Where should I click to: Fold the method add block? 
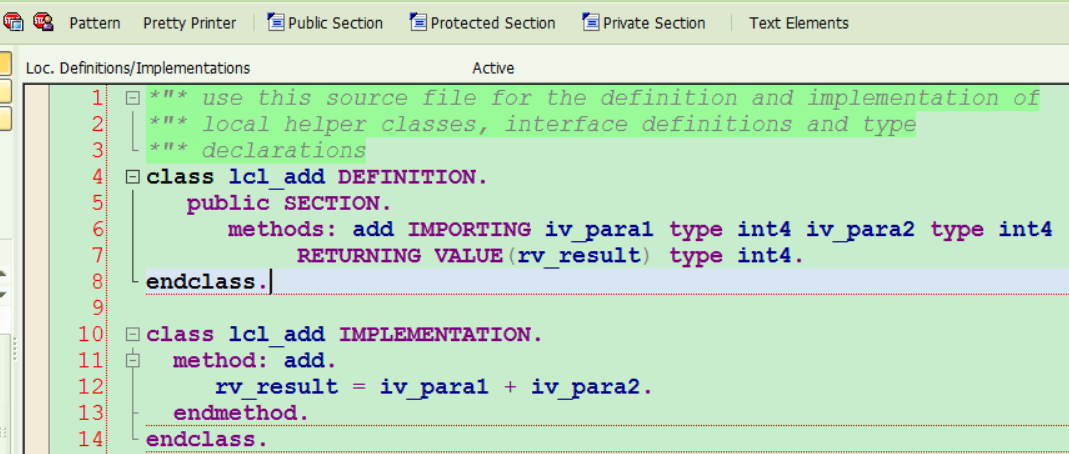[132, 360]
